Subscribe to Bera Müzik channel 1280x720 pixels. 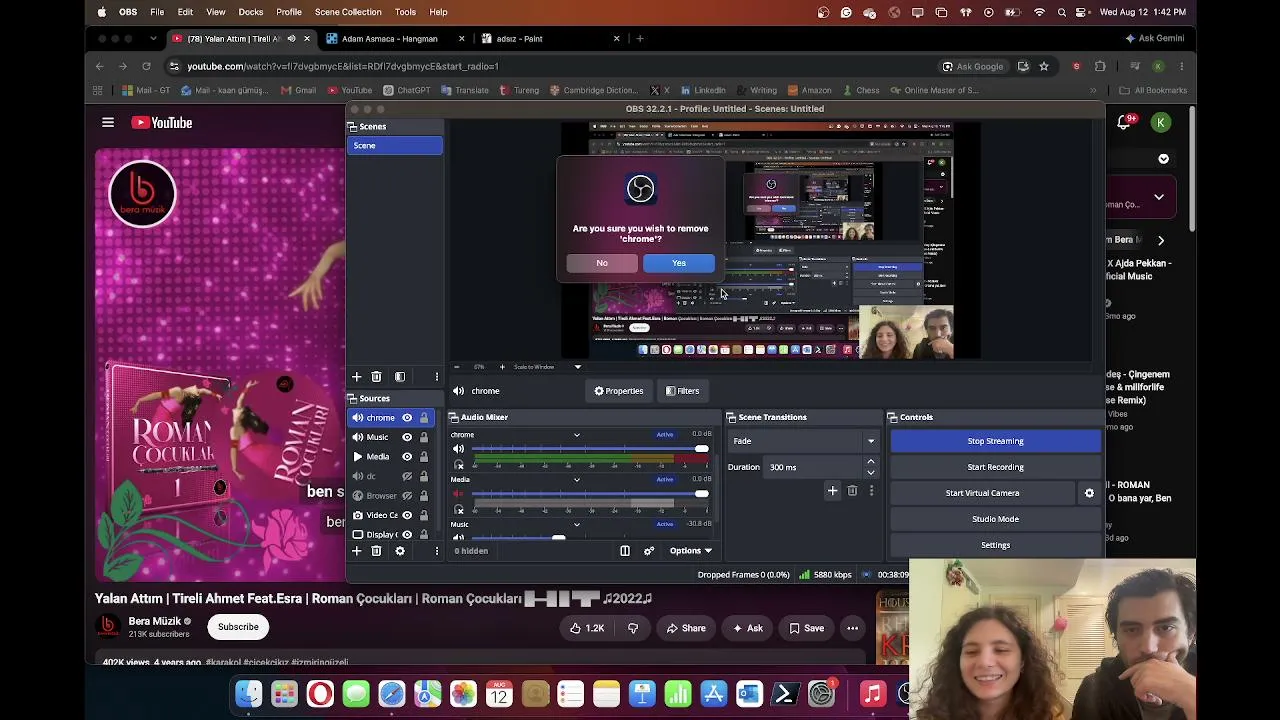point(238,627)
